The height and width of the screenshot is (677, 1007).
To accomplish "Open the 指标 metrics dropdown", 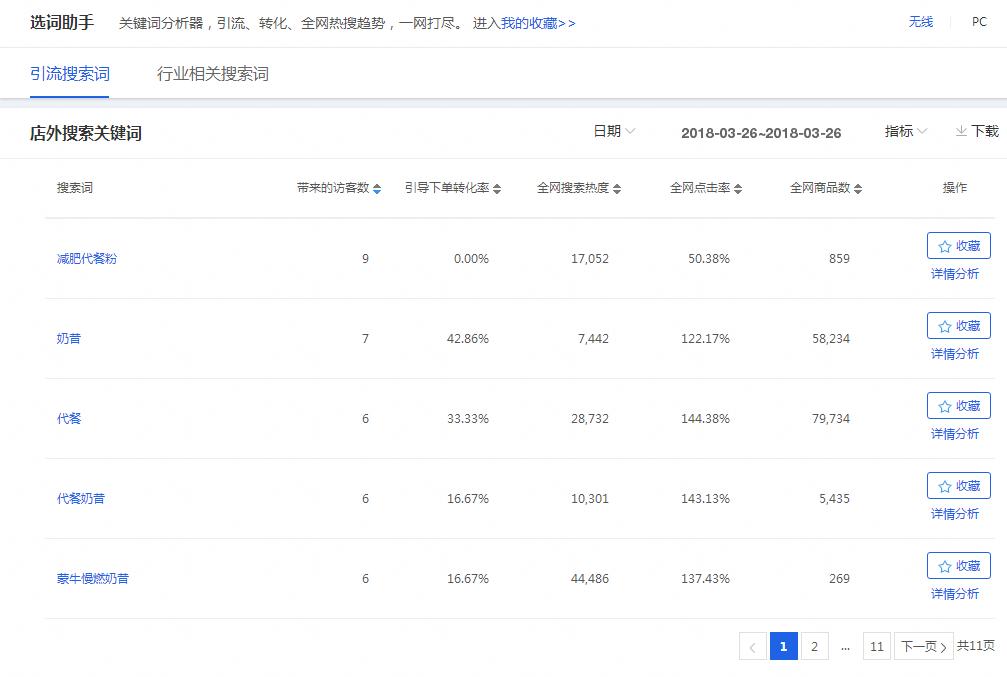I will point(903,131).
